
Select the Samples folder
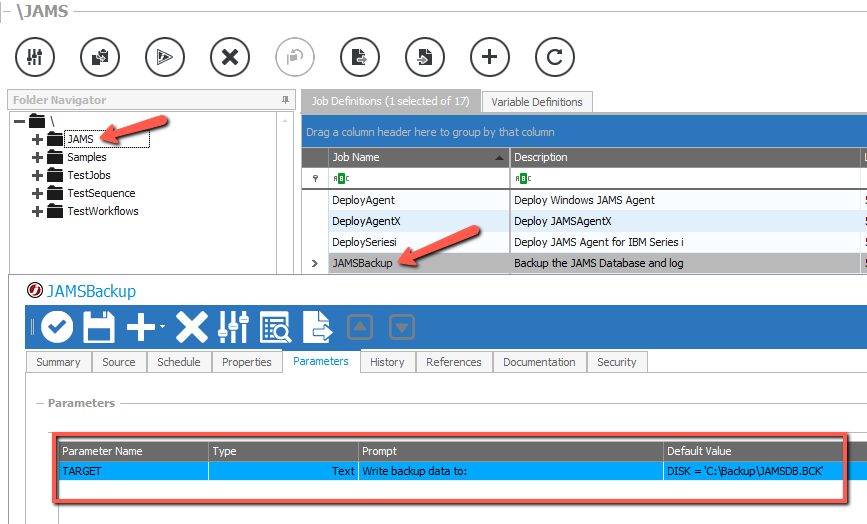(x=87, y=158)
